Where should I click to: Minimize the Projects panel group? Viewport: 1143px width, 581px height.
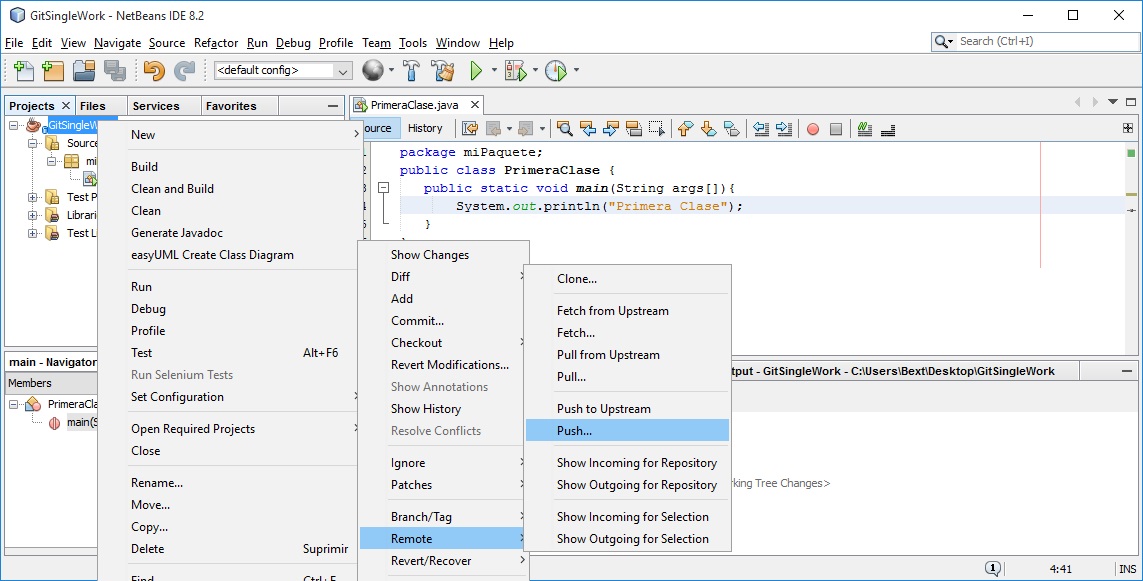[x=333, y=106]
